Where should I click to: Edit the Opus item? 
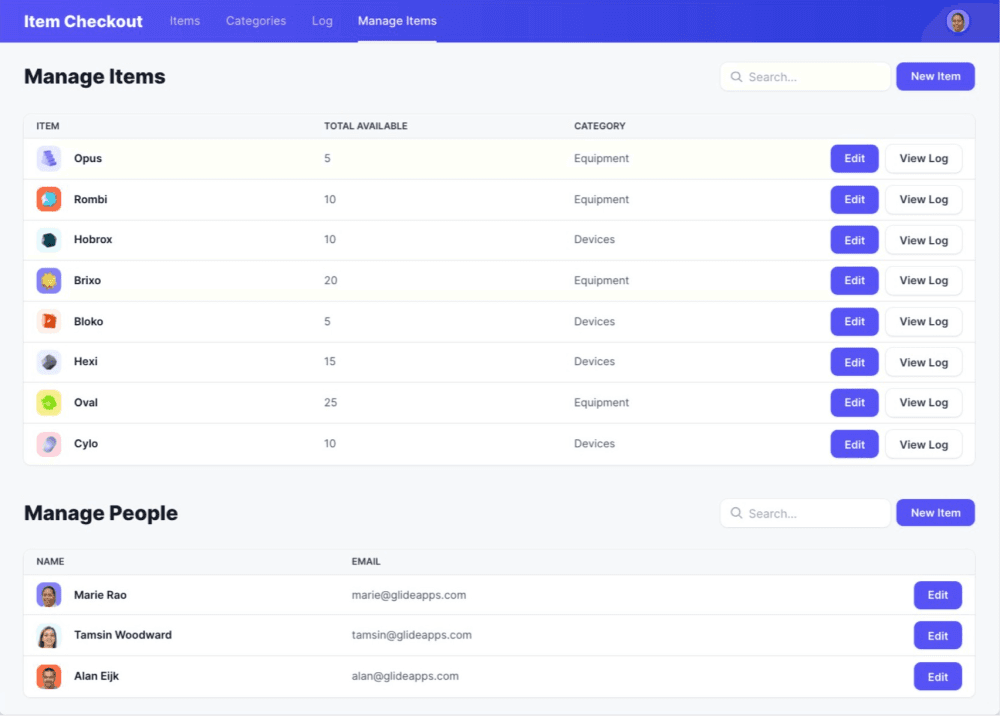[854, 159]
